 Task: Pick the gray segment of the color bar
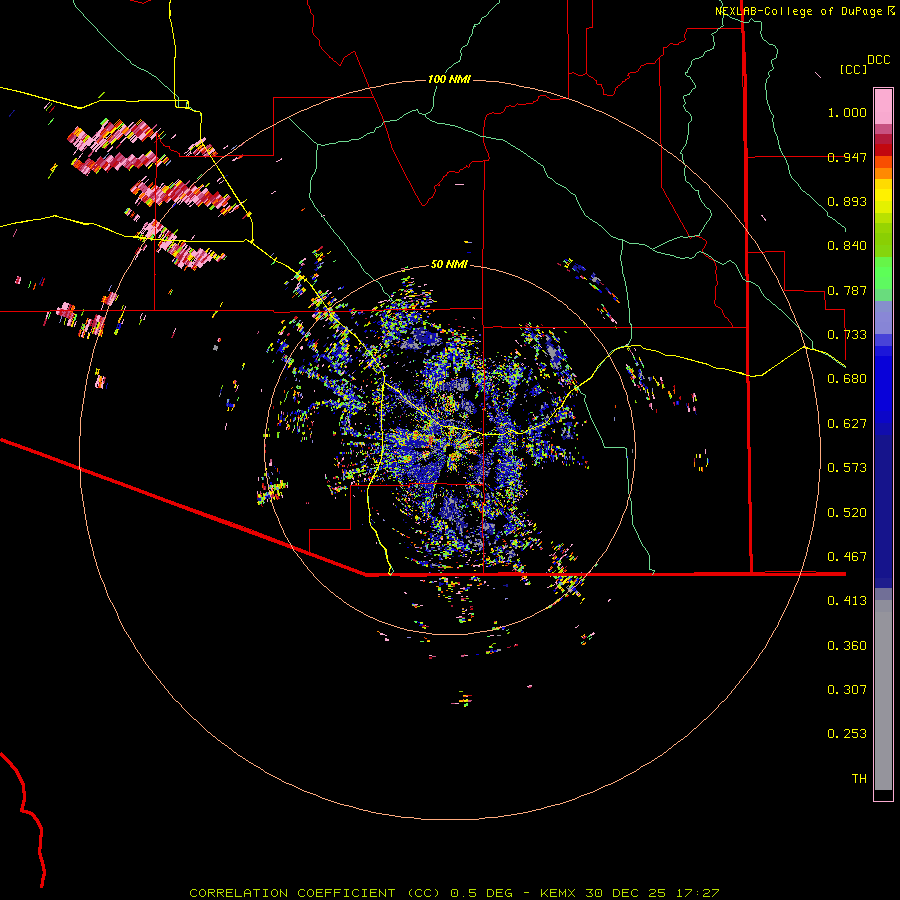pyautogui.click(x=883, y=695)
